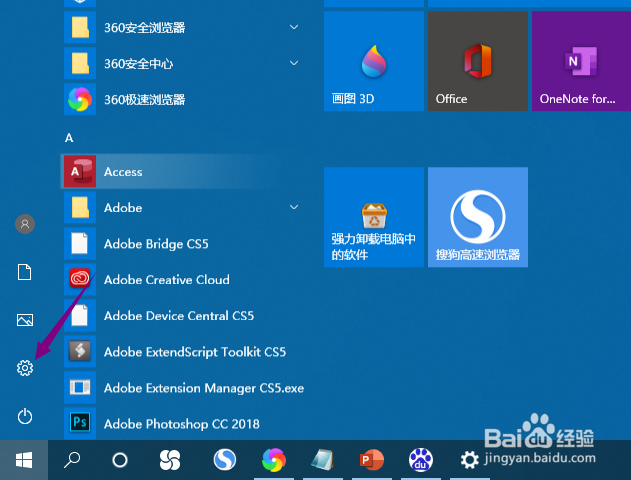Image resolution: width=631 pixels, height=480 pixels.
Task: Expand the Adobe folder chevron
Action: (x=294, y=207)
